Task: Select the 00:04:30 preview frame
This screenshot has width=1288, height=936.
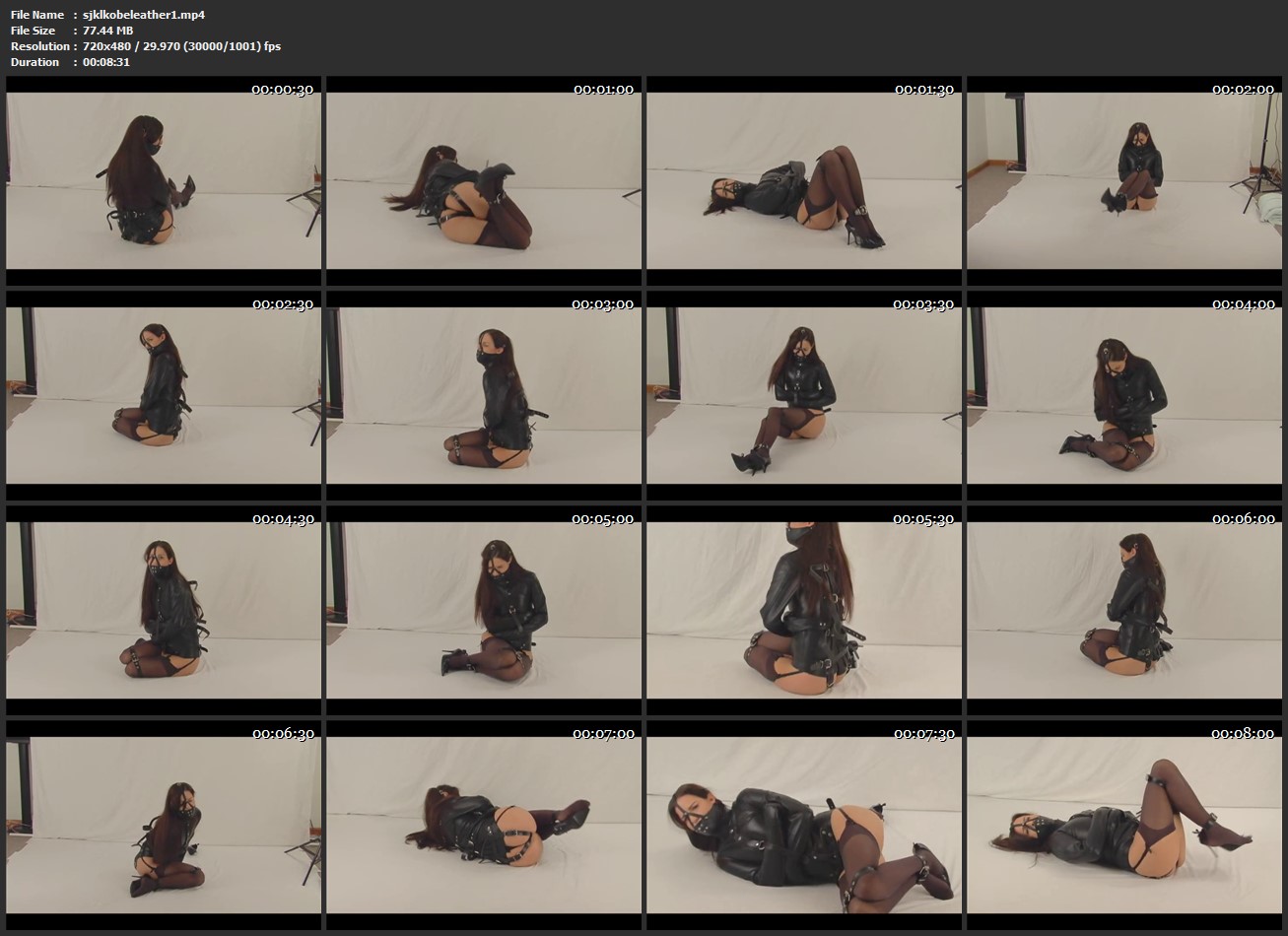Action: (164, 611)
